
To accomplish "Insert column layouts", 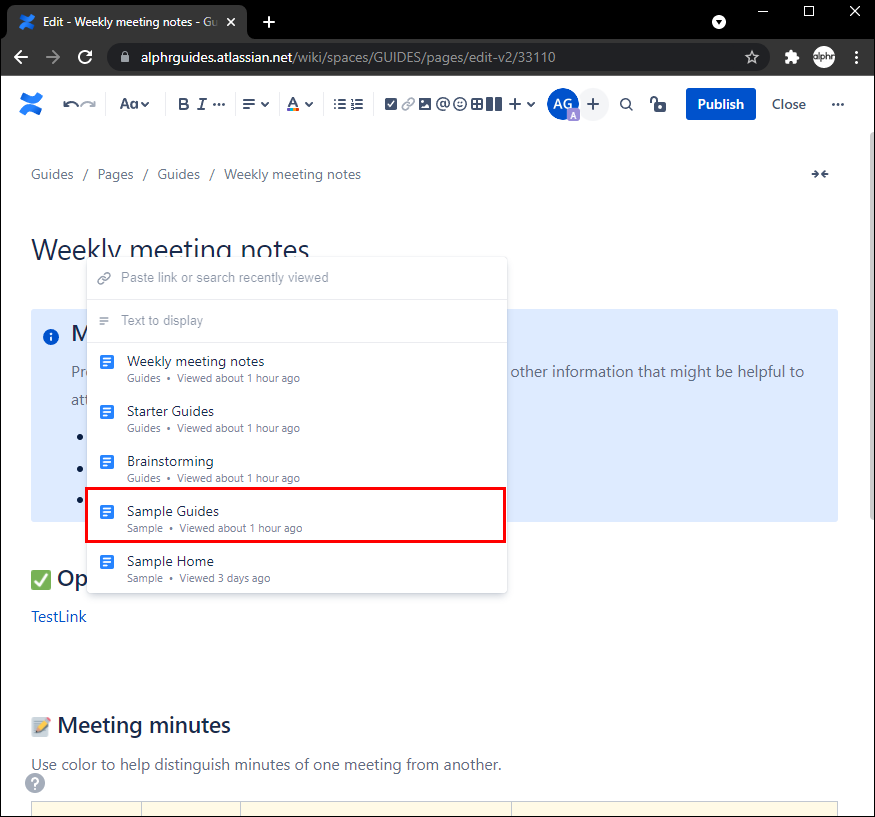I will [494, 104].
